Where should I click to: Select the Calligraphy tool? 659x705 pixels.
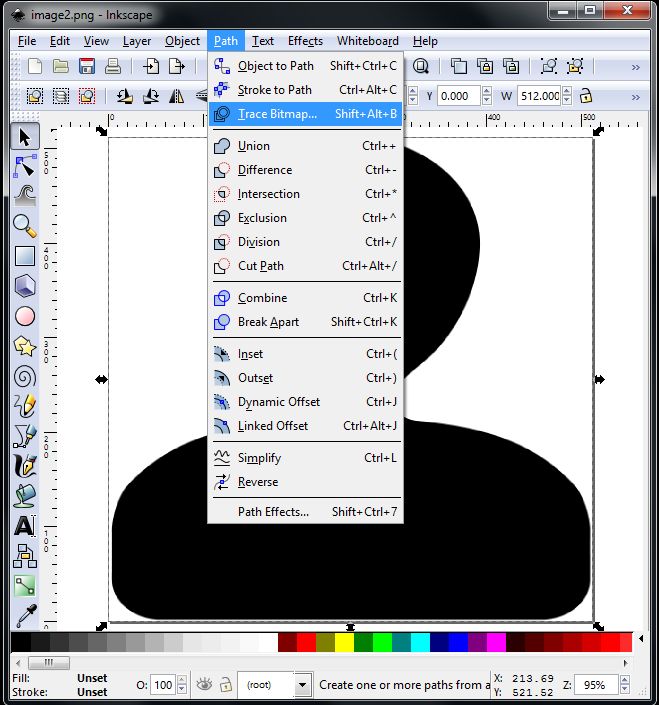(x=25, y=466)
